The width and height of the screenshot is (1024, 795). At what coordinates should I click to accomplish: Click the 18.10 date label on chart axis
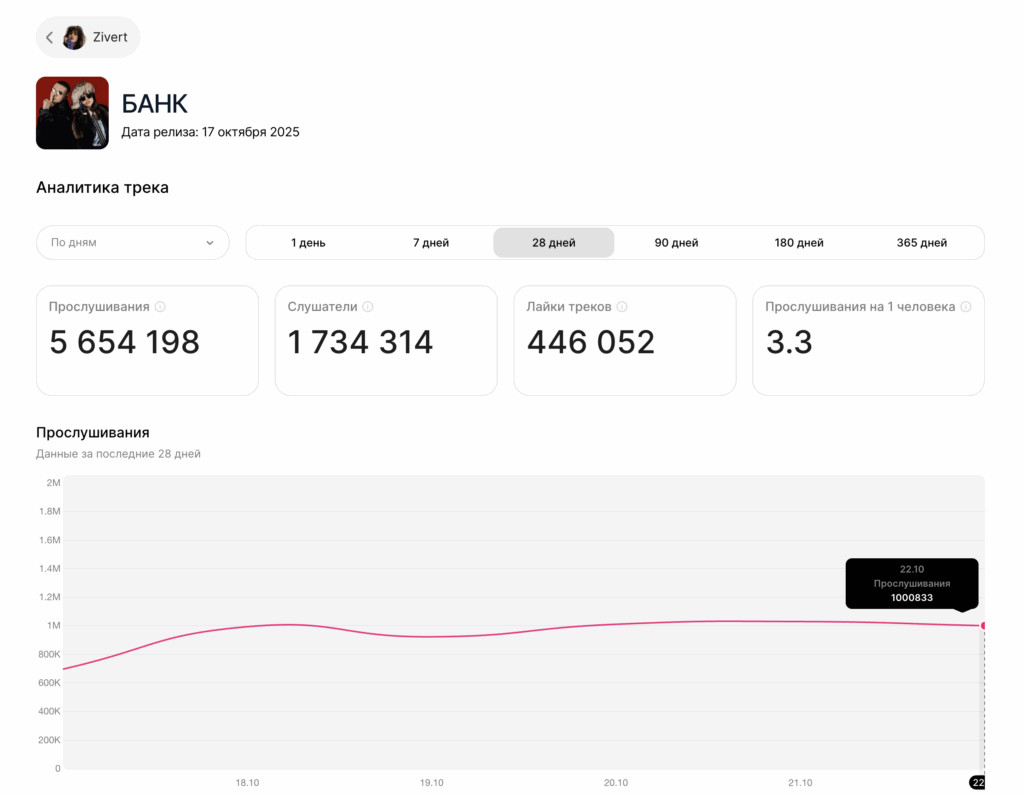247,783
